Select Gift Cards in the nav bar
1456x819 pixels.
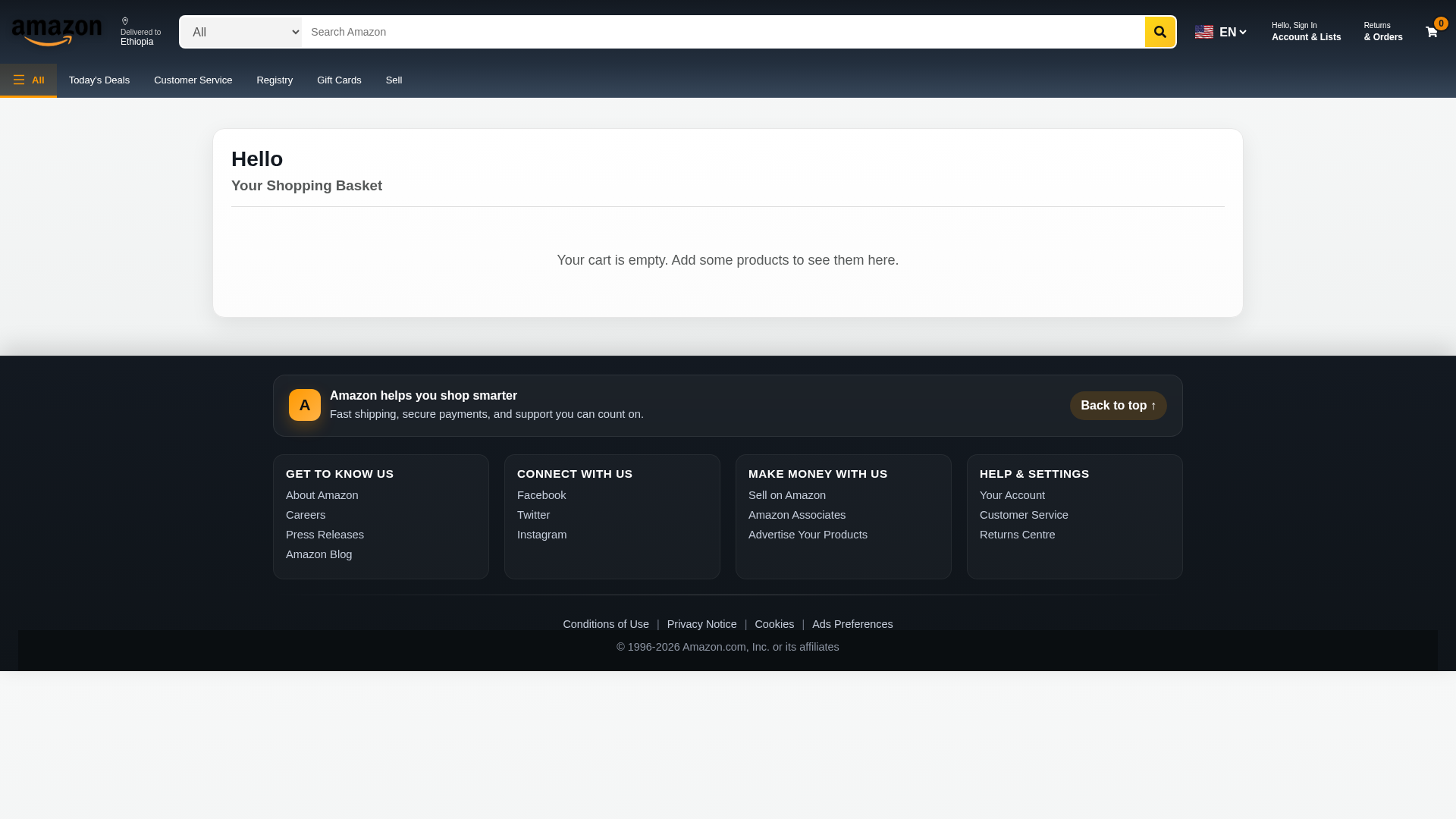tap(339, 80)
